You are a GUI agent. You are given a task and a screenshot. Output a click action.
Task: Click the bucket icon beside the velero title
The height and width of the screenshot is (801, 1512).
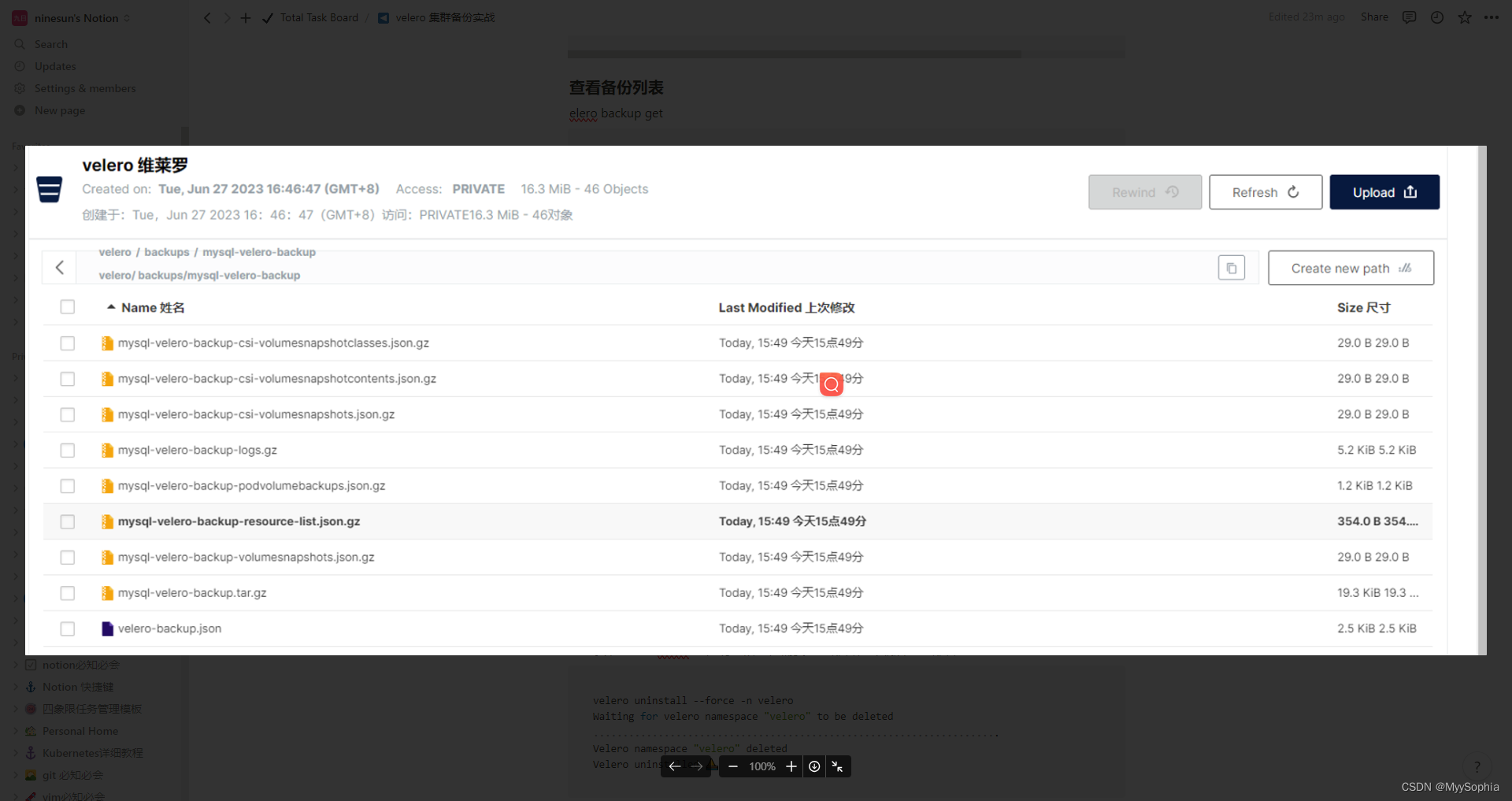coord(50,189)
